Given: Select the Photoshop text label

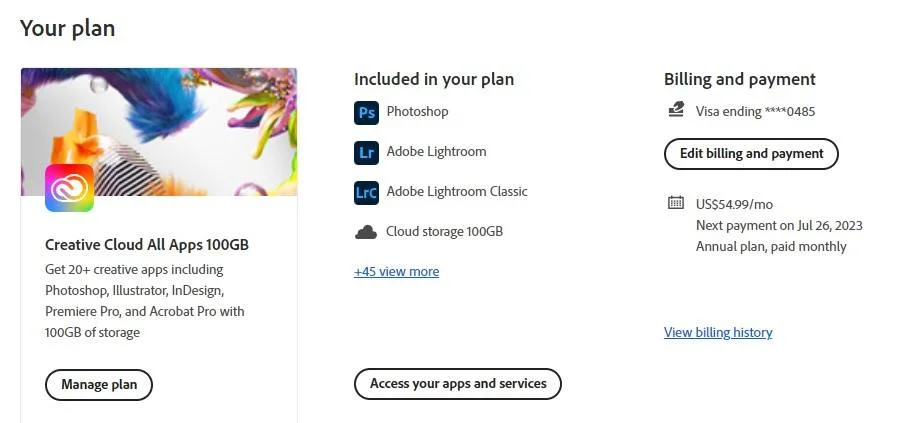Looking at the screenshot, I should point(417,111).
